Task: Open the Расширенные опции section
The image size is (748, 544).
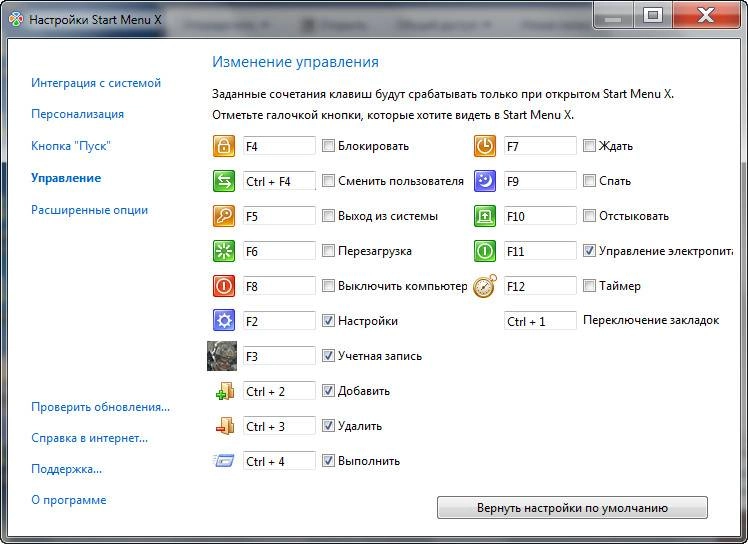Action: pyautogui.click(x=89, y=210)
